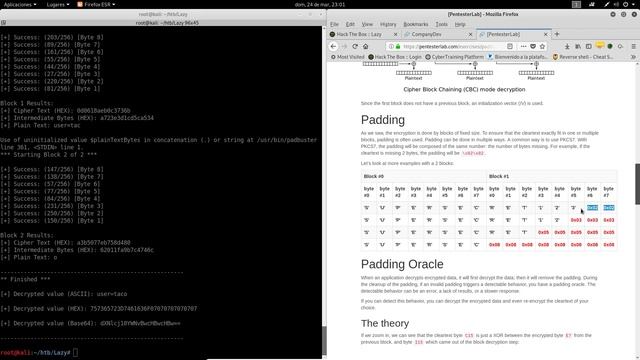The height and width of the screenshot is (360, 640).
Task: Open the Firefox Edit menu
Action: click(350, 24)
